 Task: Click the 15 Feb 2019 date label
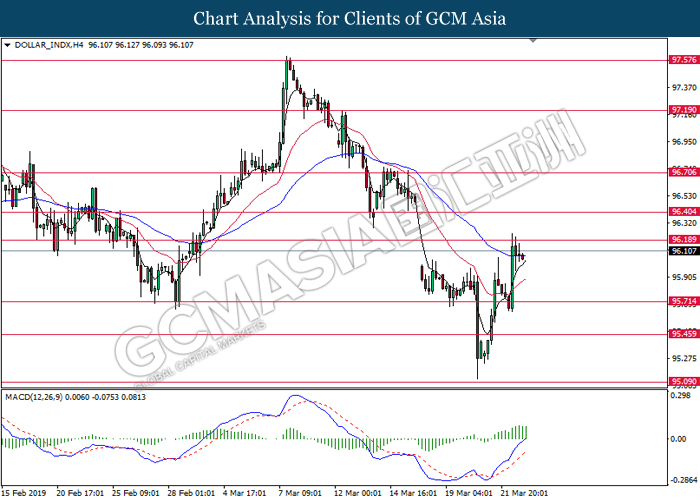coord(24,493)
